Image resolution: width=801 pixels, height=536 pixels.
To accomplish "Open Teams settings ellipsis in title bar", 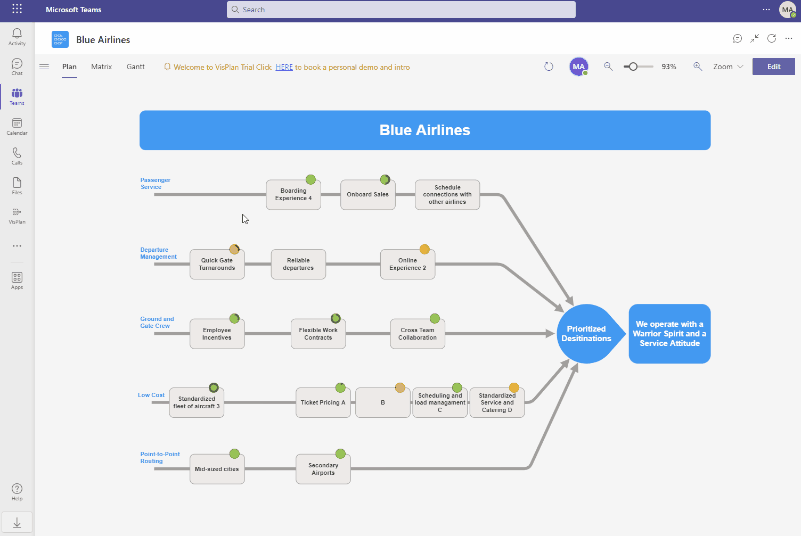I will click(766, 9).
